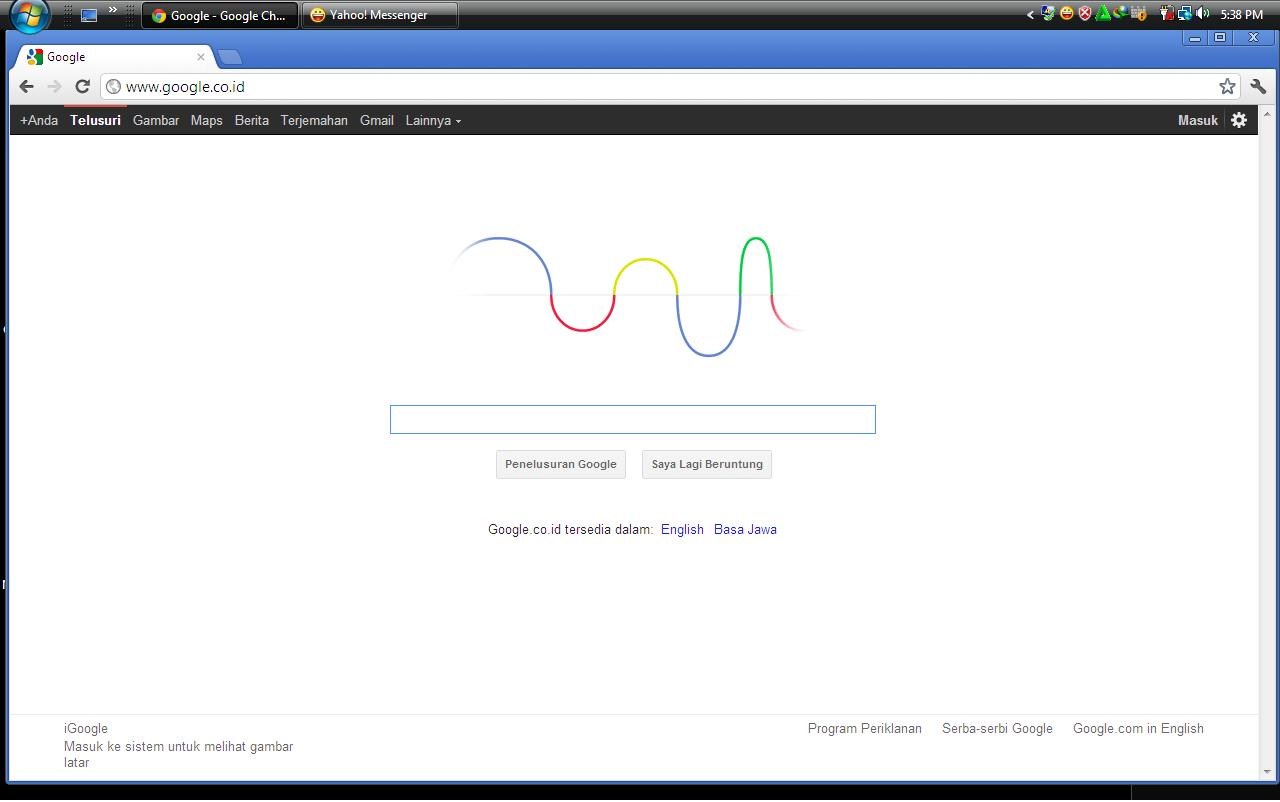Open Gambar image search
Viewport: 1280px width, 802px height.
[156, 120]
